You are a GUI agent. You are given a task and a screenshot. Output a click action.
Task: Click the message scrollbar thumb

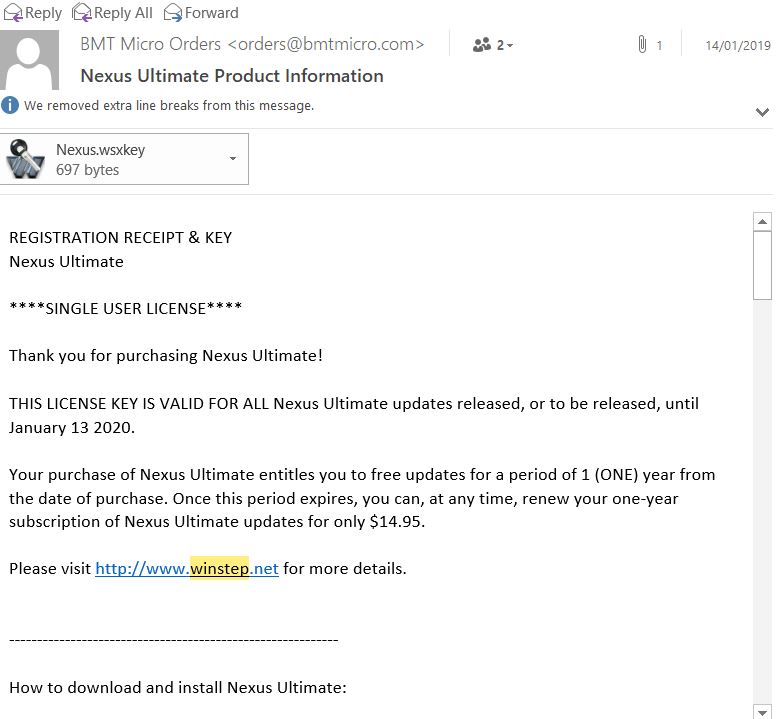[763, 265]
